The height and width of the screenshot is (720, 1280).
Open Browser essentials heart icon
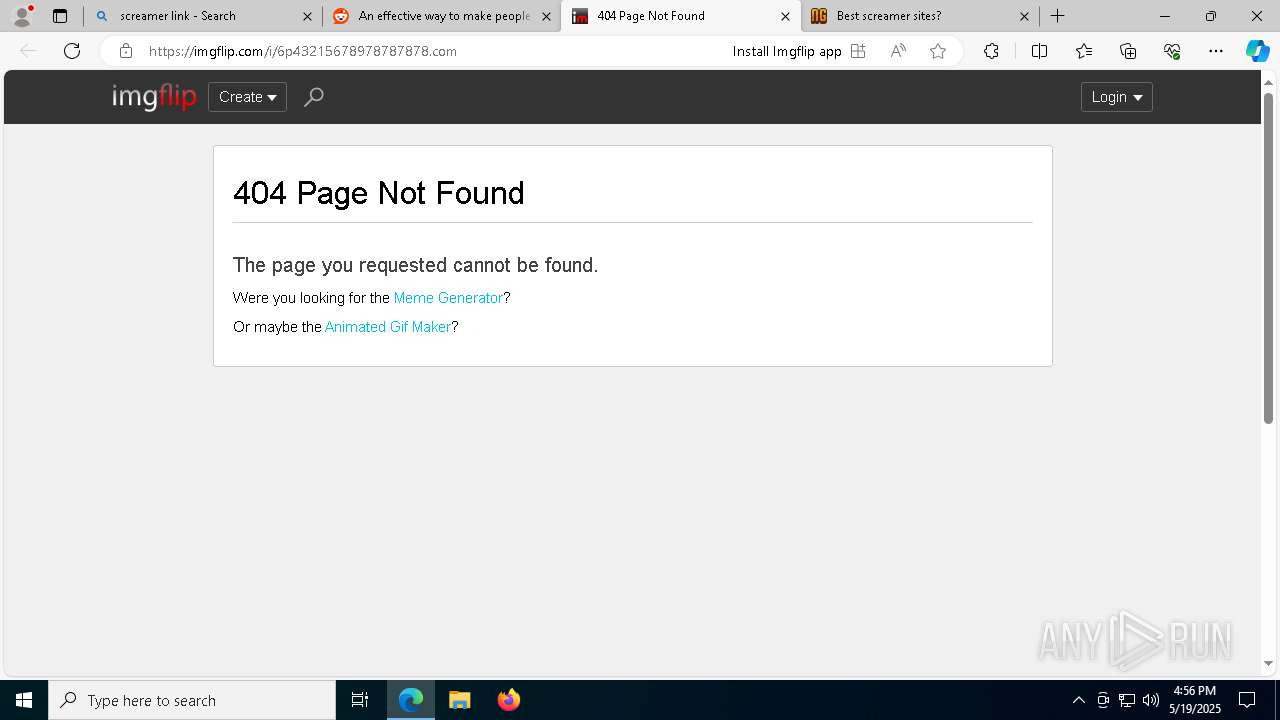coord(1172,51)
